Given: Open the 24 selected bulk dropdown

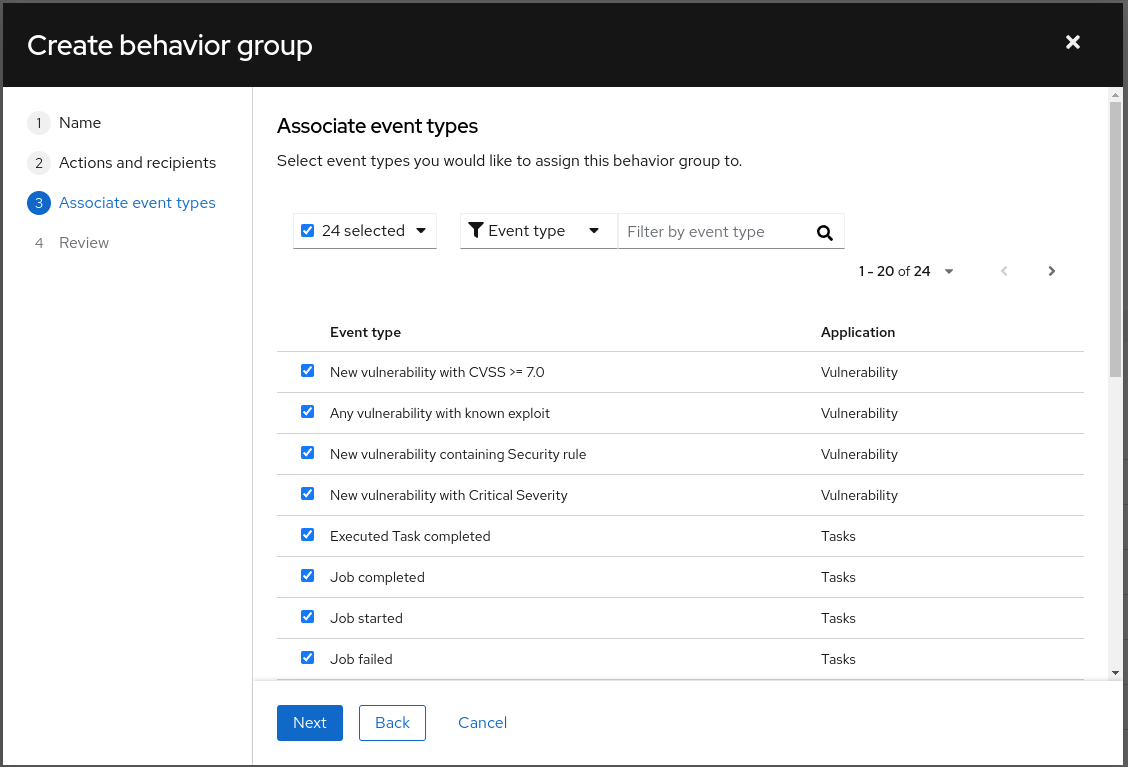Looking at the screenshot, I should [421, 231].
